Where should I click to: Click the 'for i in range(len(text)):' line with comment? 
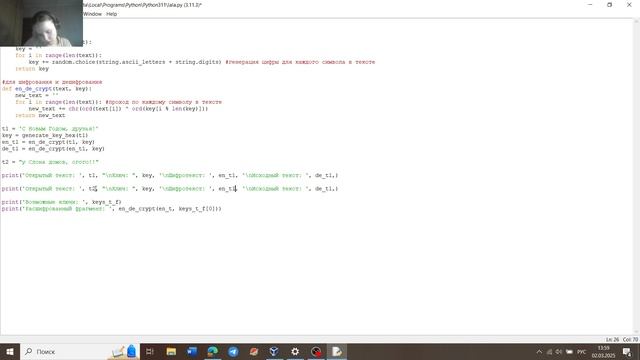pos(118,102)
